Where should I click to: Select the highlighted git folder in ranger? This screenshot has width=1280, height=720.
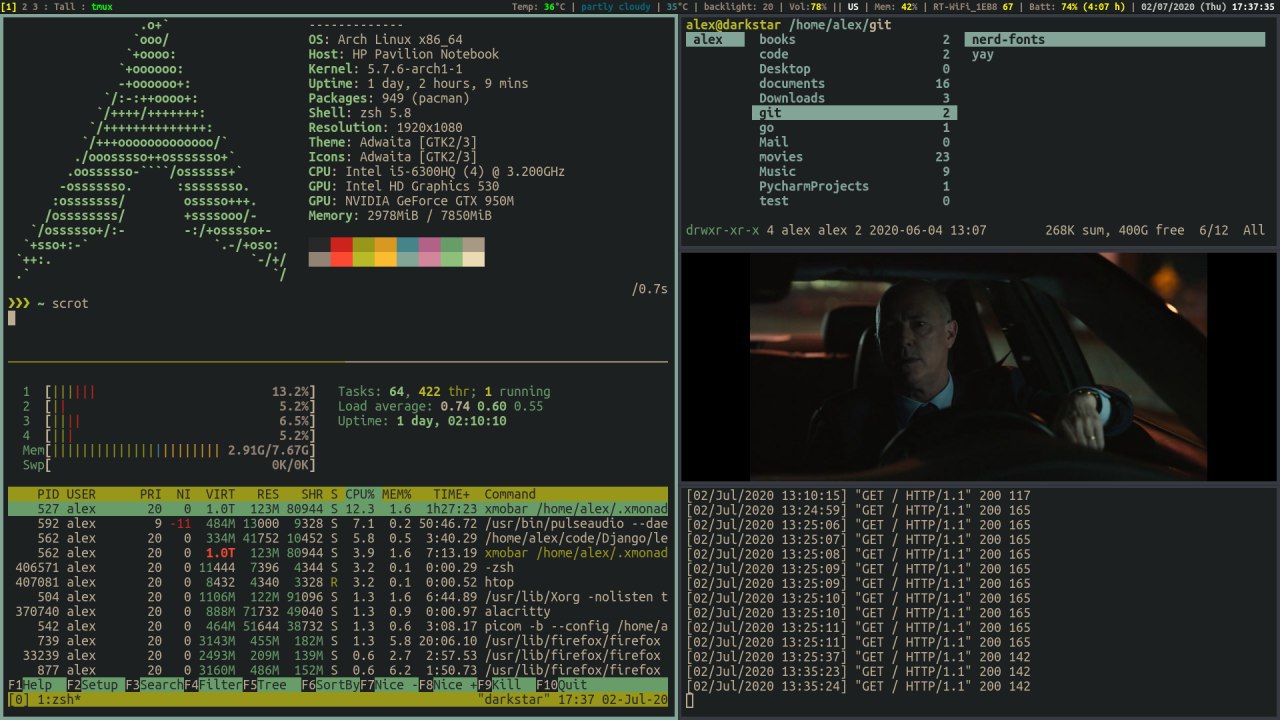pos(854,113)
